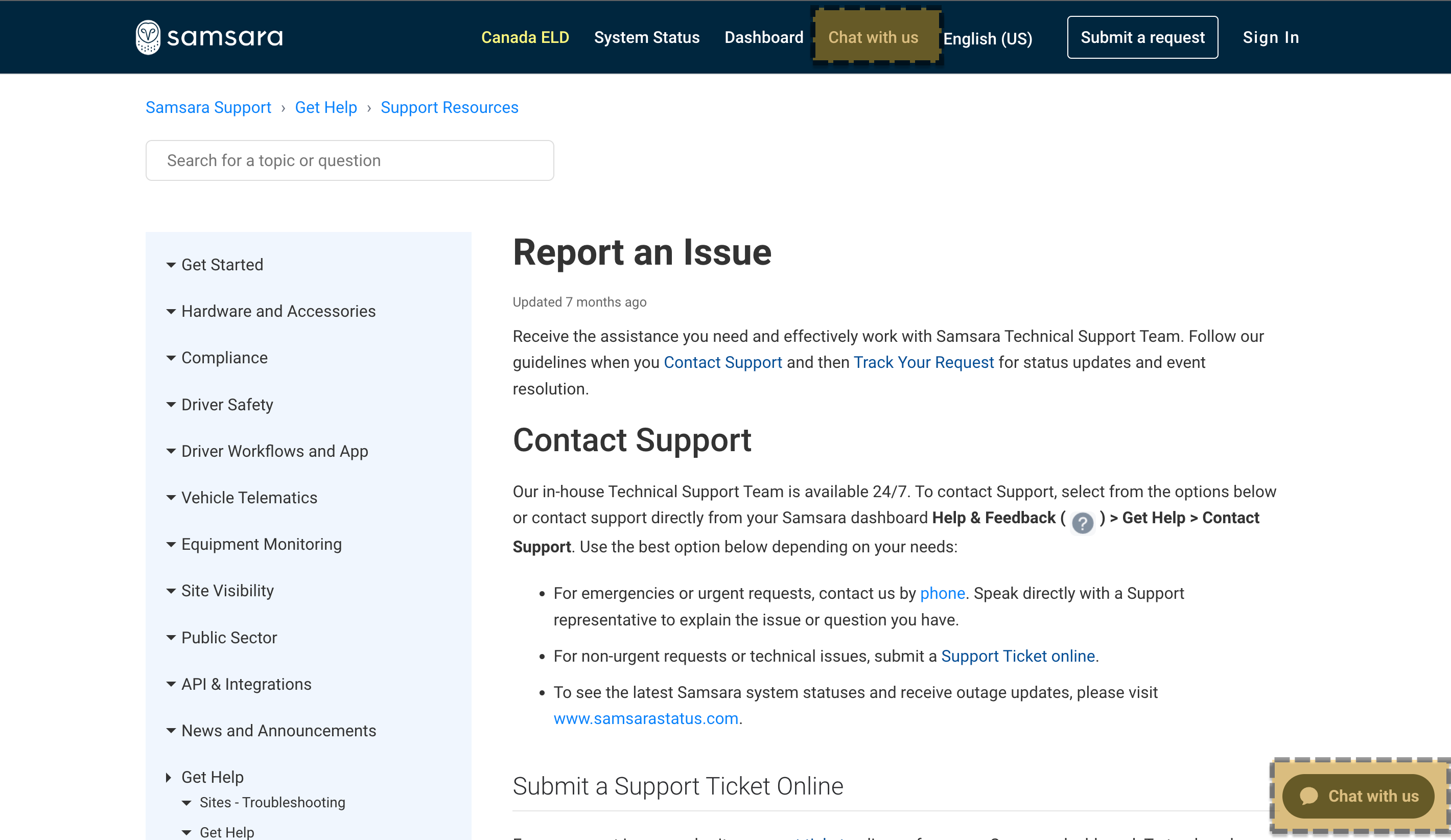Click the phone link
Screen dimensions: 1451x840
click(x=943, y=594)
